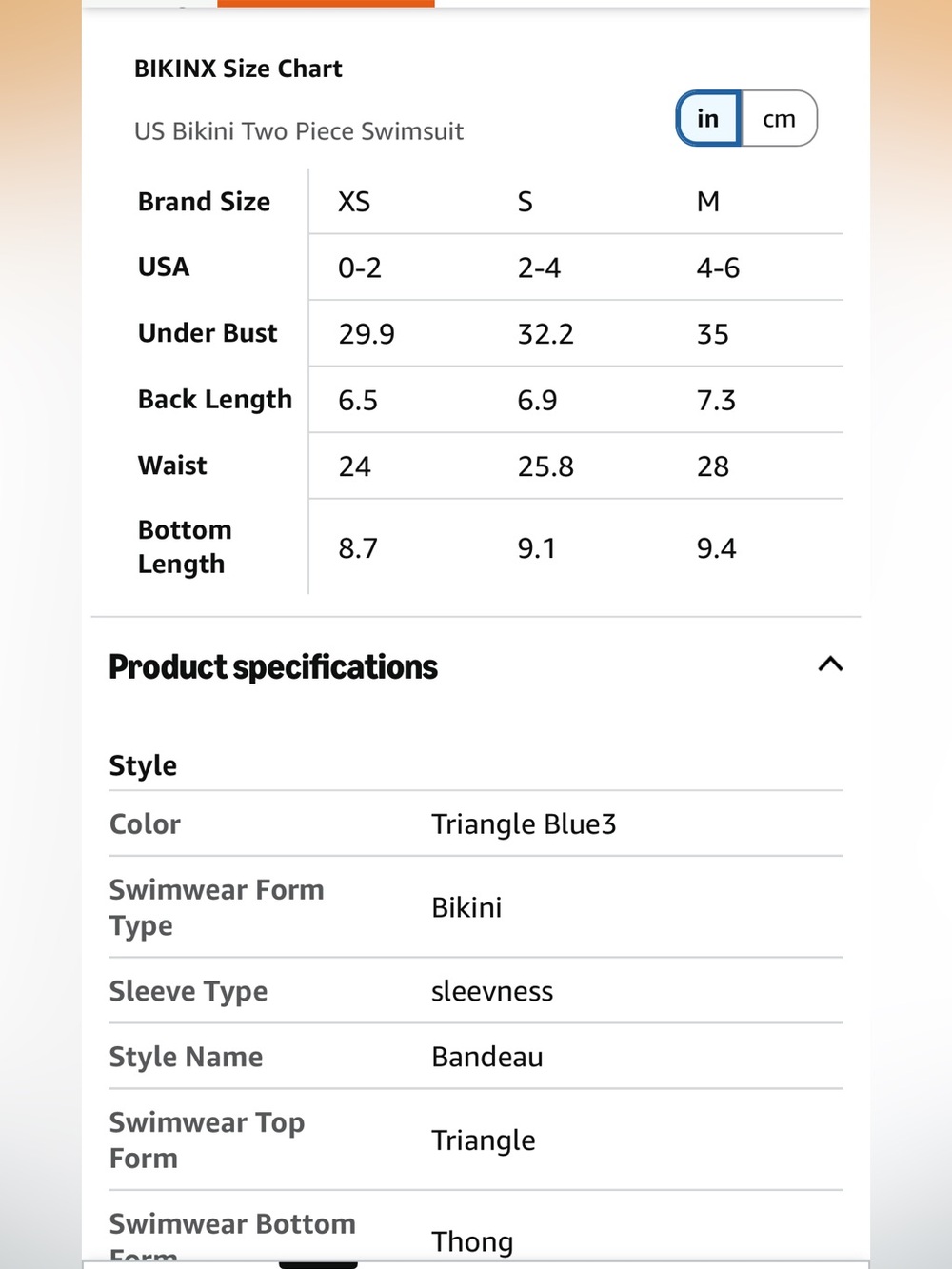This screenshot has height=1269, width=952.
Task: Click the BIKINX Size Chart title
Action: (x=238, y=69)
